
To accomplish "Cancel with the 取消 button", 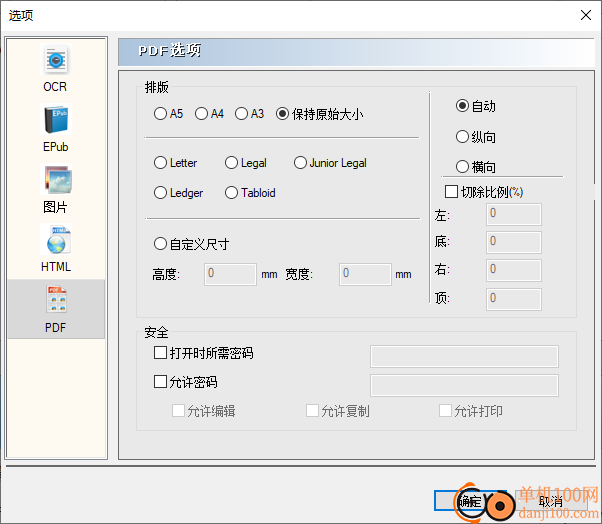I will click(551, 501).
